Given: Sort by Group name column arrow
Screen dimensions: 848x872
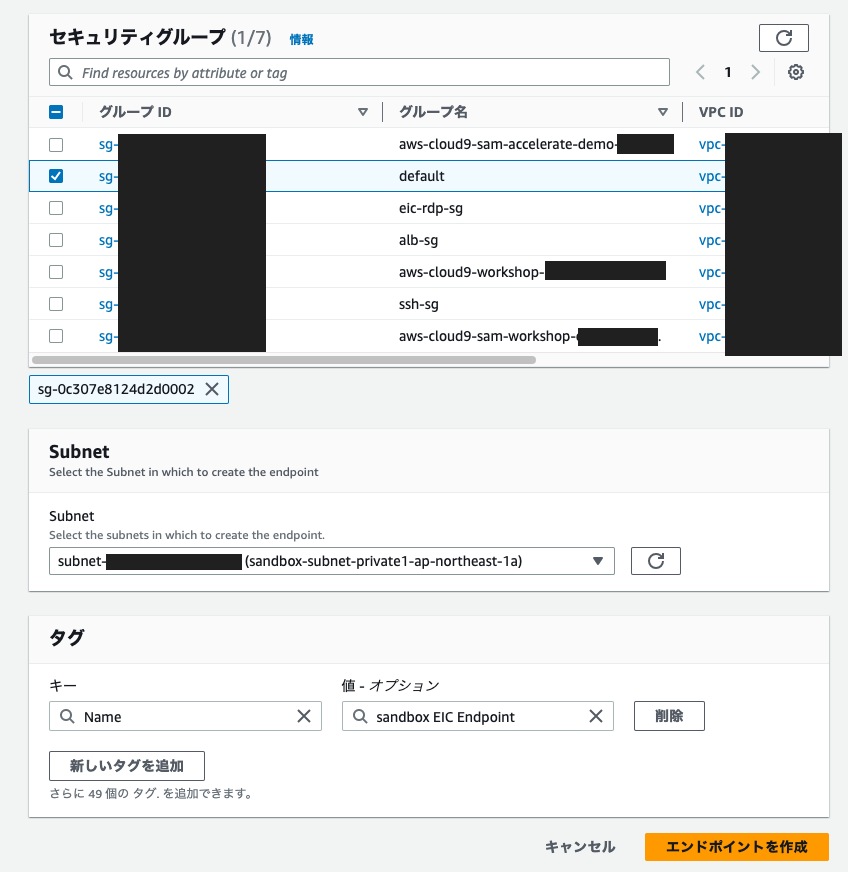Looking at the screenshot, I should pyautogui.click(x=662, y=112).
